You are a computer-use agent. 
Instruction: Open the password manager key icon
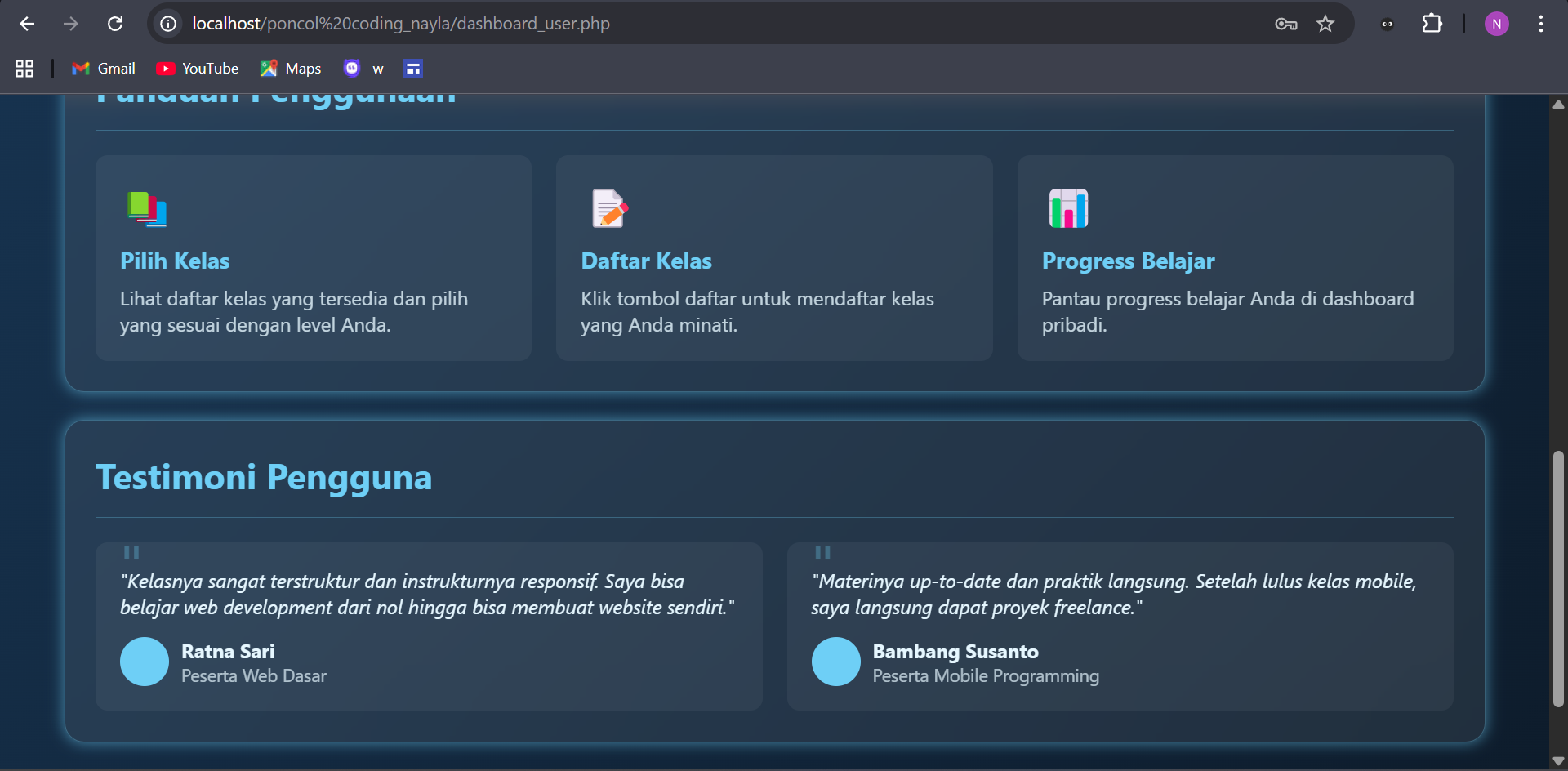[1285, 24]
